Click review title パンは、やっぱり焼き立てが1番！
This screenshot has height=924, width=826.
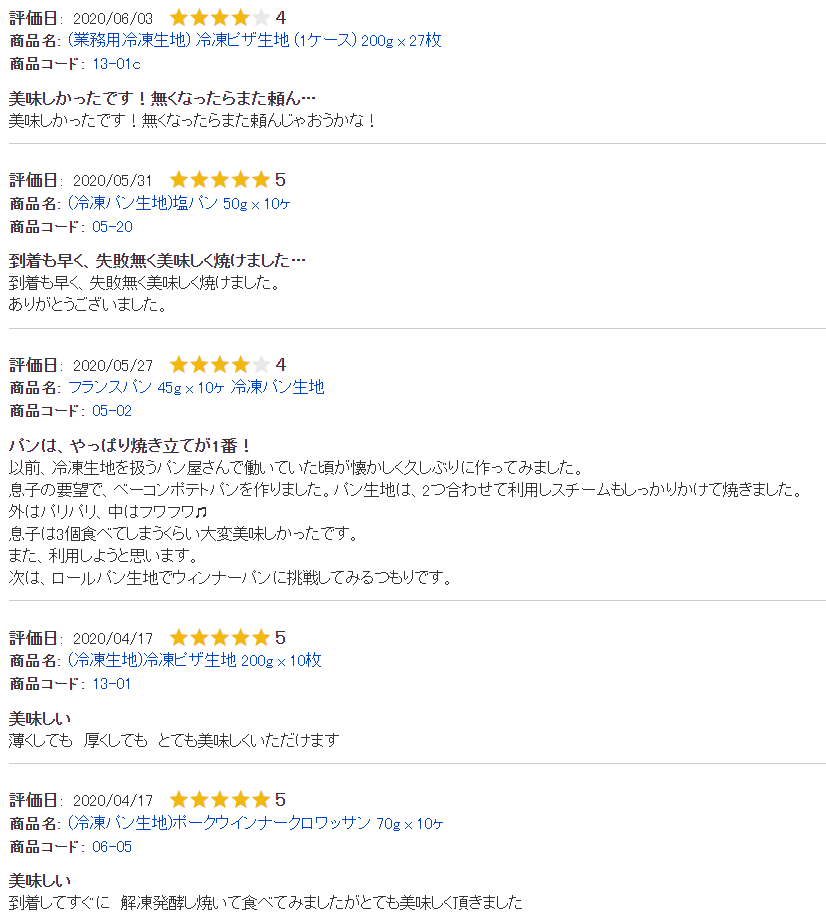(x=130, y=446)
